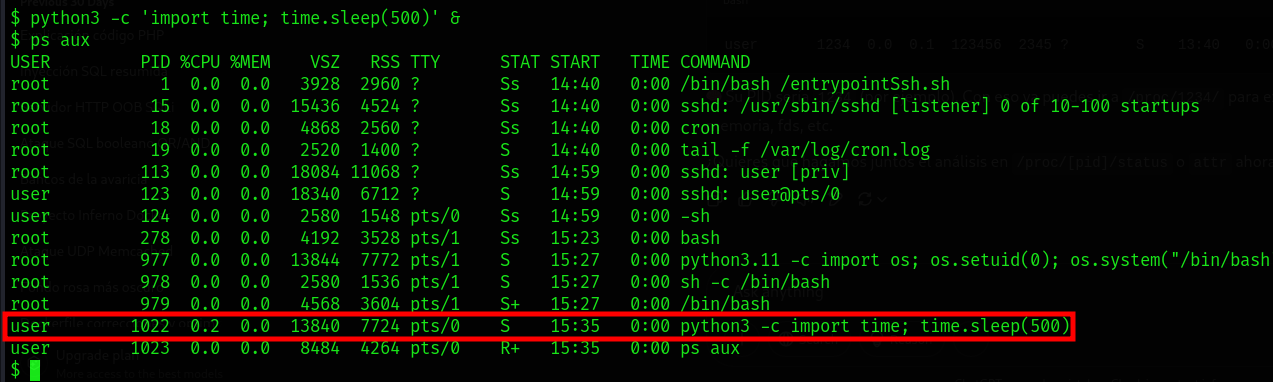Click the STAT column header
1273x382 pixels.
[x=520, y=62]
